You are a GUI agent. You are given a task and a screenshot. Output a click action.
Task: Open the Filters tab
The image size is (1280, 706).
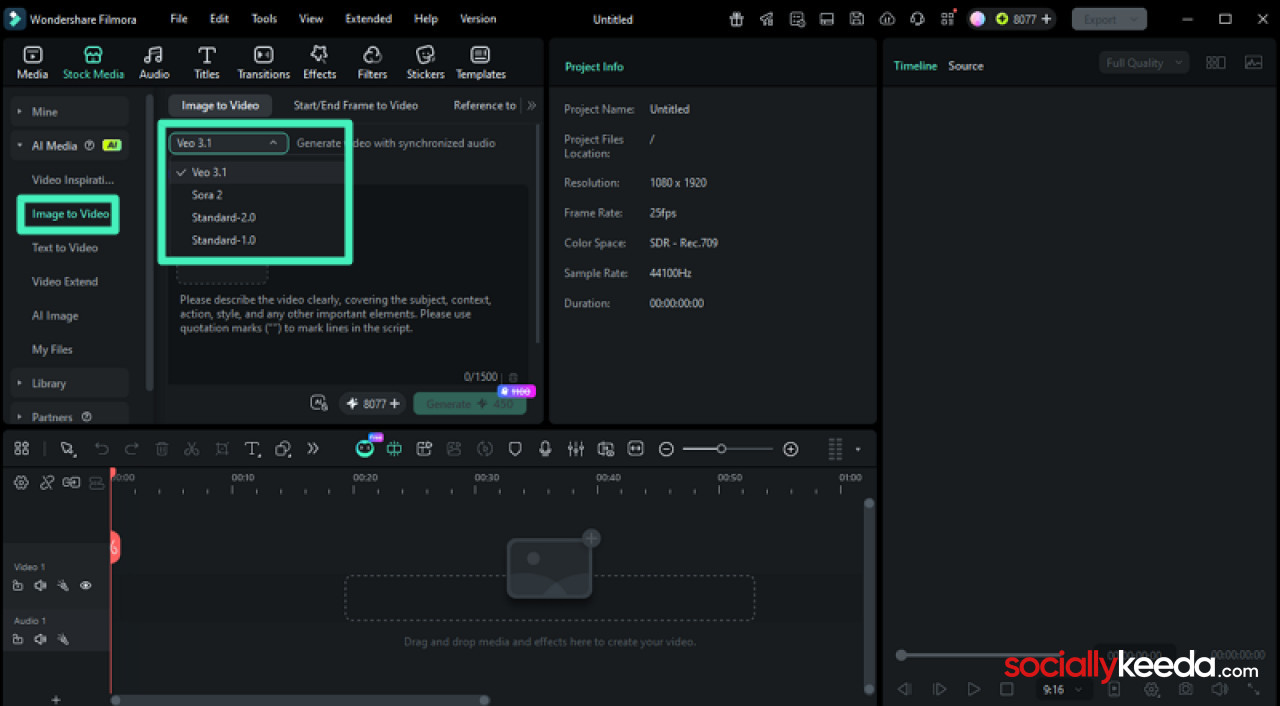[372, 62]
